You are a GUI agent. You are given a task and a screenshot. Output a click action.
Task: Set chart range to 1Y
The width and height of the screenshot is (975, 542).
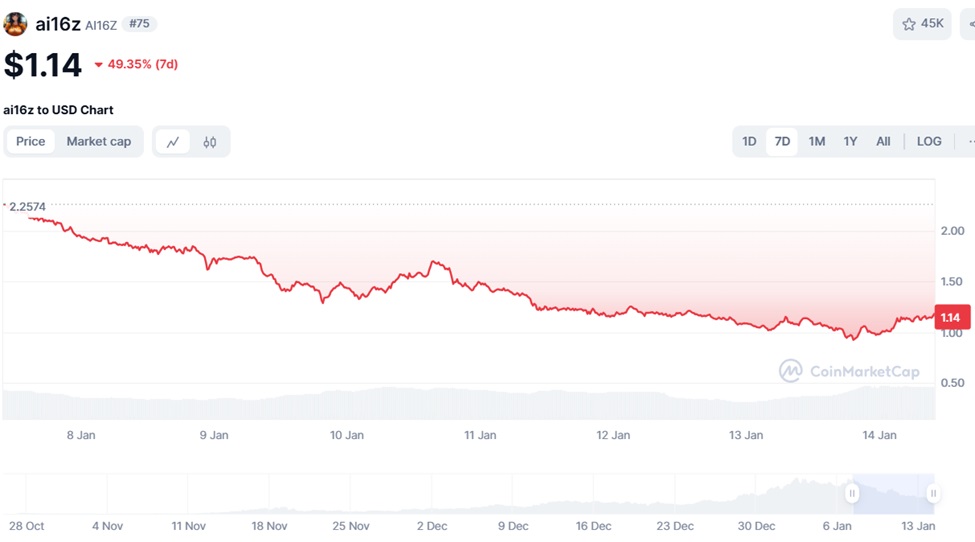tap(850, 142)
